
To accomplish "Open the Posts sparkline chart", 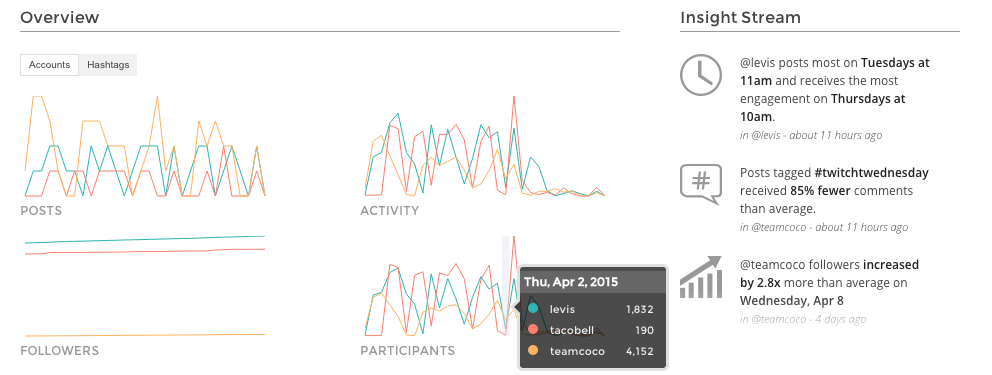I will pos(145,146).
